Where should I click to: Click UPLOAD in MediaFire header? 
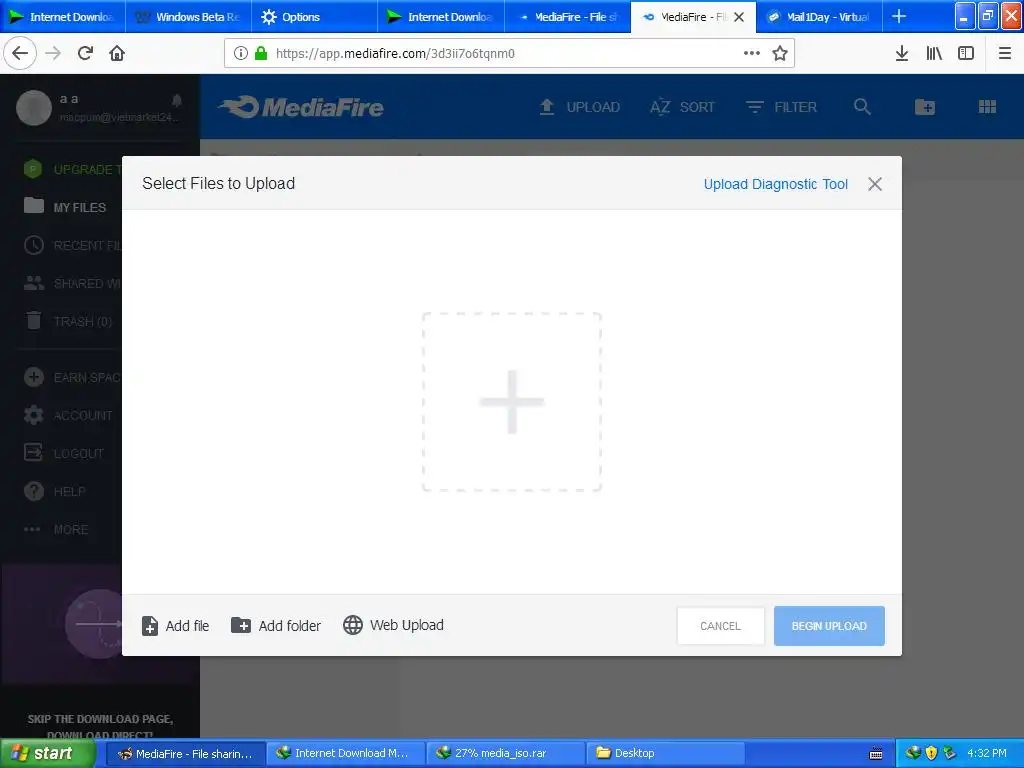pyautogui.click(x=579, y=107)
